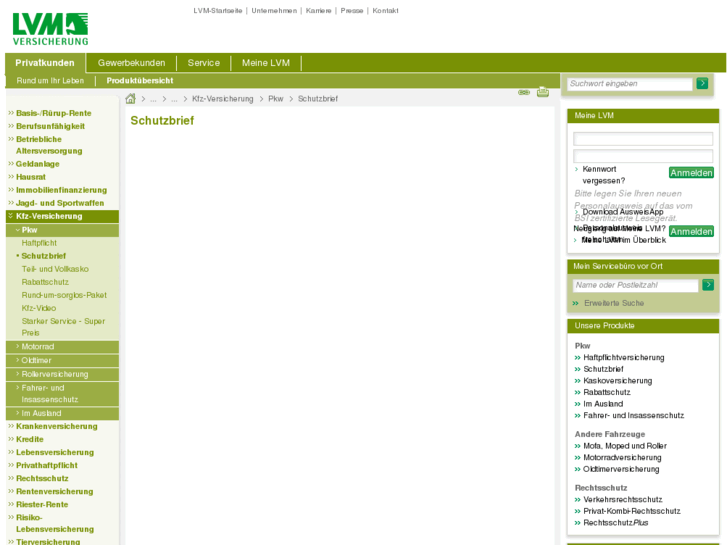Image resolution: width=727 pixels, height=545 pixels.
Task: Collapse the Kfz-Versicherung sidebar section
Action: click(x=62, y=216)
